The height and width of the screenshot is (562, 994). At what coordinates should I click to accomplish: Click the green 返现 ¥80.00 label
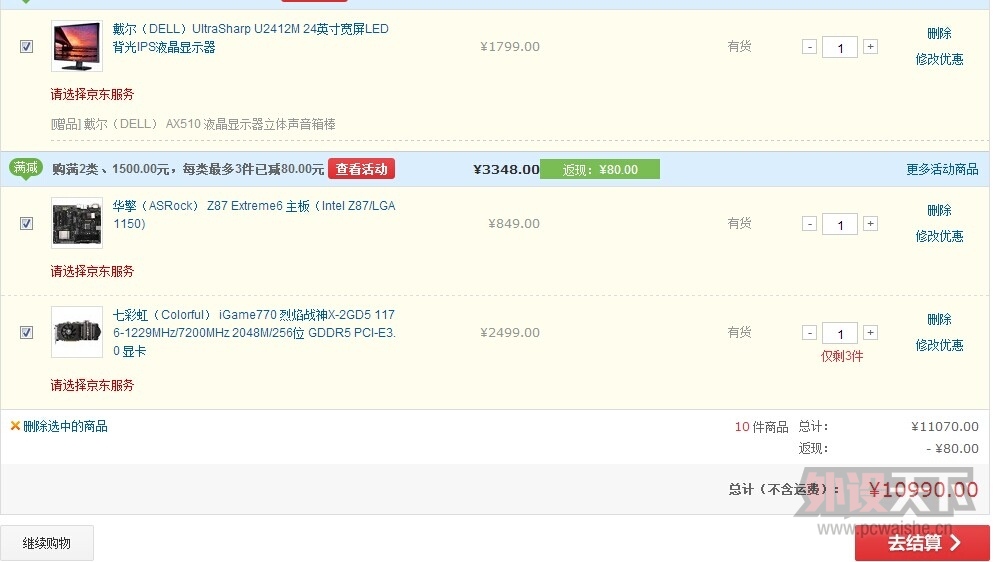600,169
